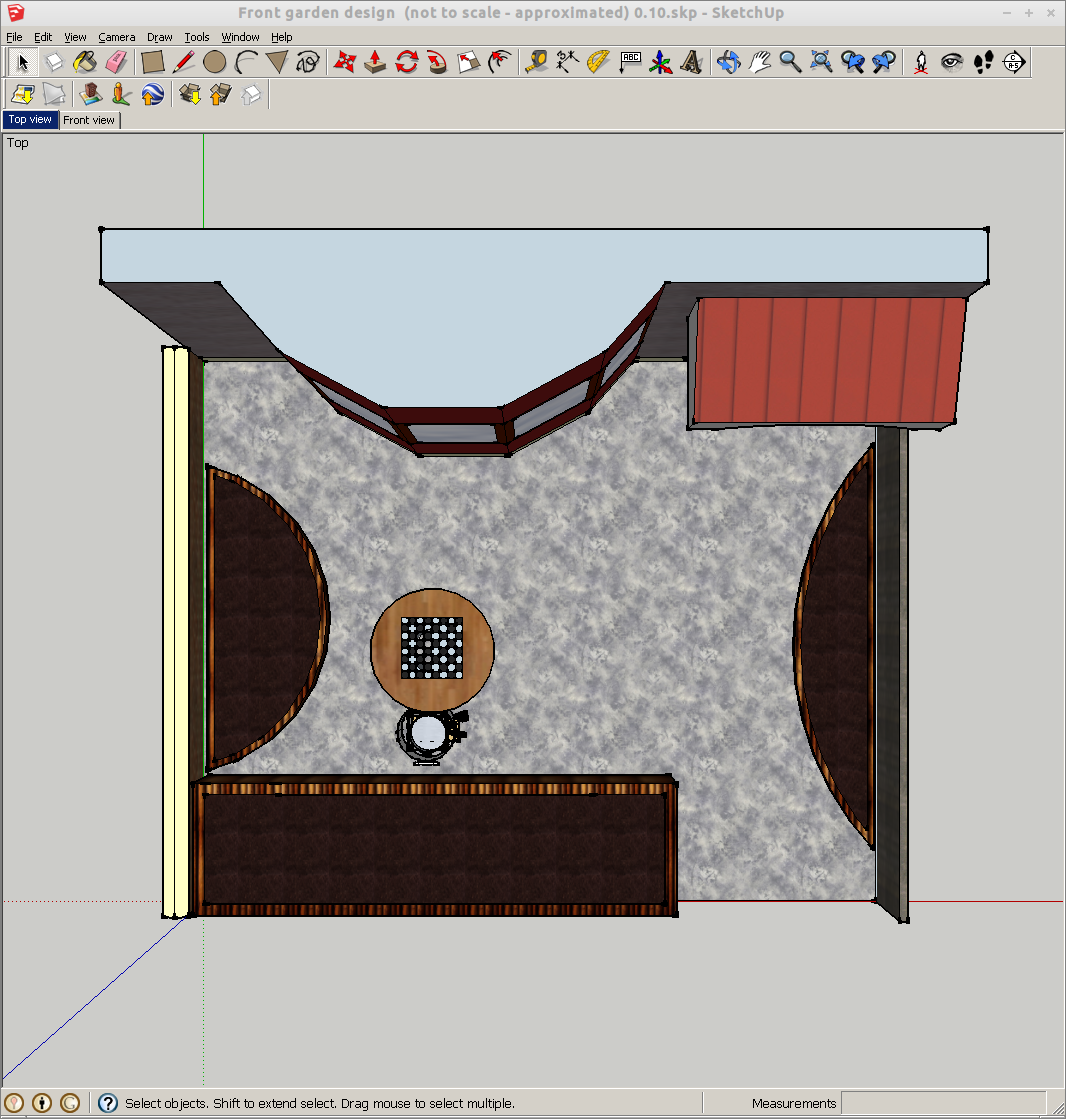Image resolution: width=1066 pixels, height=1119 pixels.
Task: Select the Rotate tool
Action: tap(405, 61)
